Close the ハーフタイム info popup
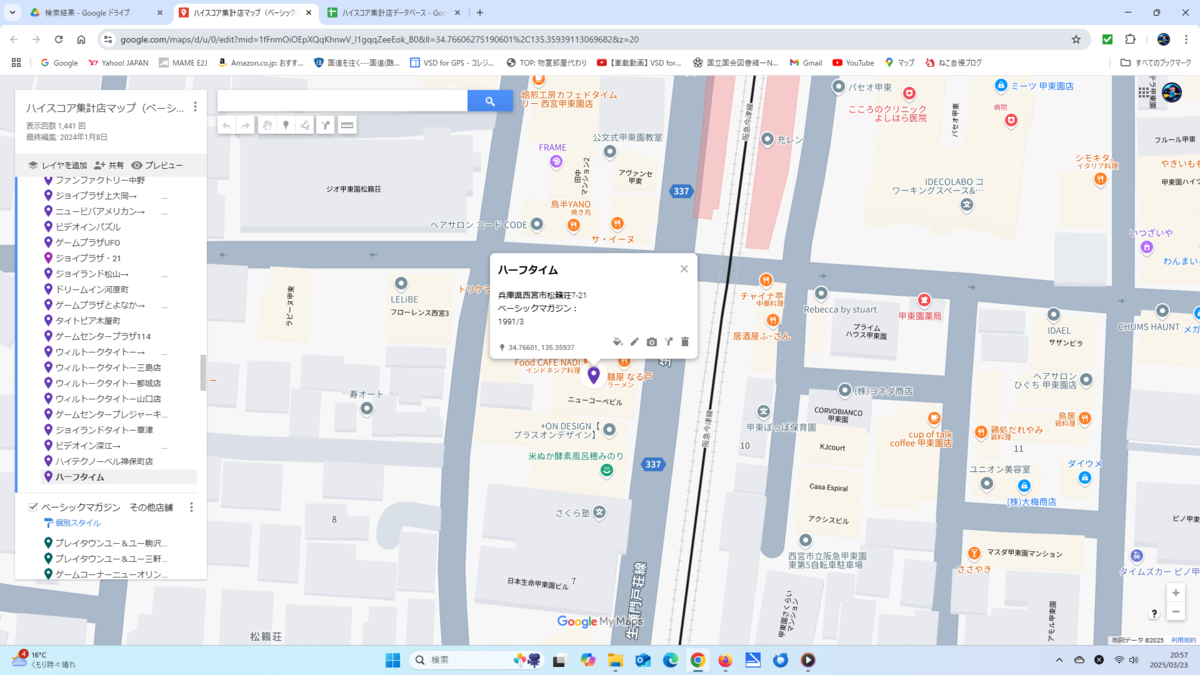The height and width of the screenshot is (675, 1200). pyautogui.click(x=684, y=269)
